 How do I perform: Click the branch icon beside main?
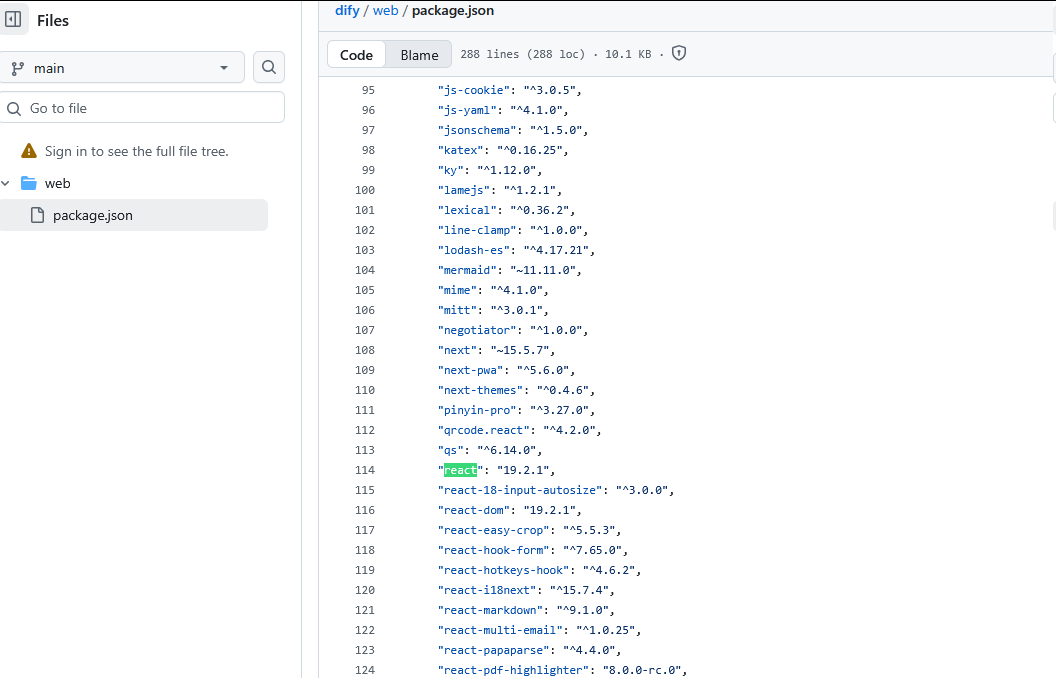click(18, 66)
